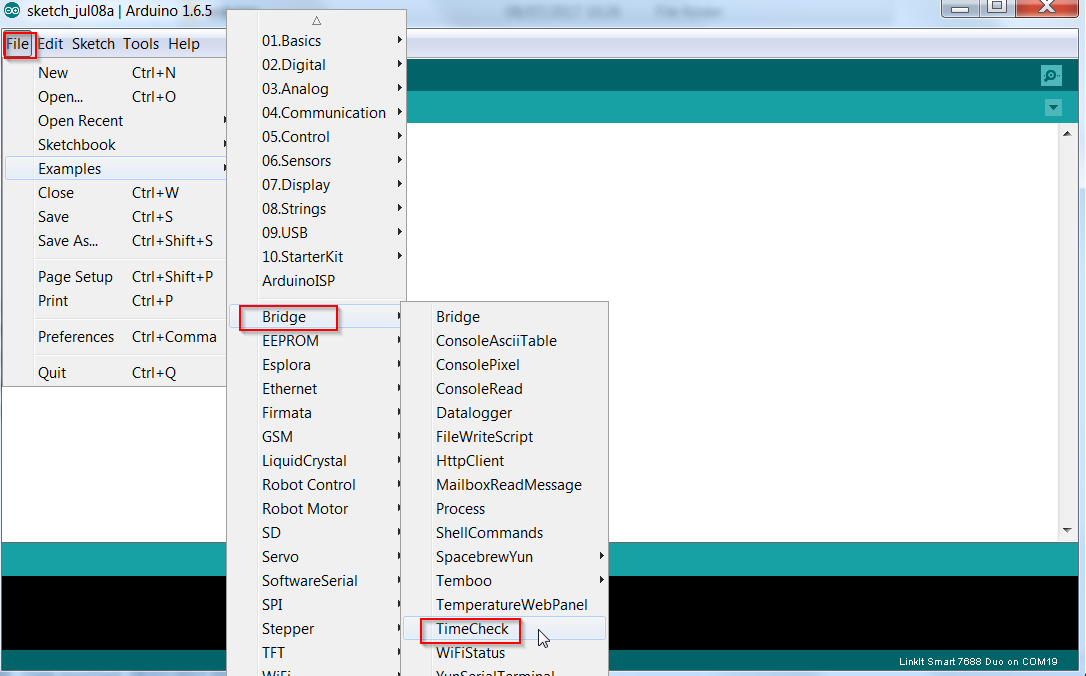Click the editor scrollbar down arrow
Viewport: 1086px width, 676px height.
point(1068,530)
